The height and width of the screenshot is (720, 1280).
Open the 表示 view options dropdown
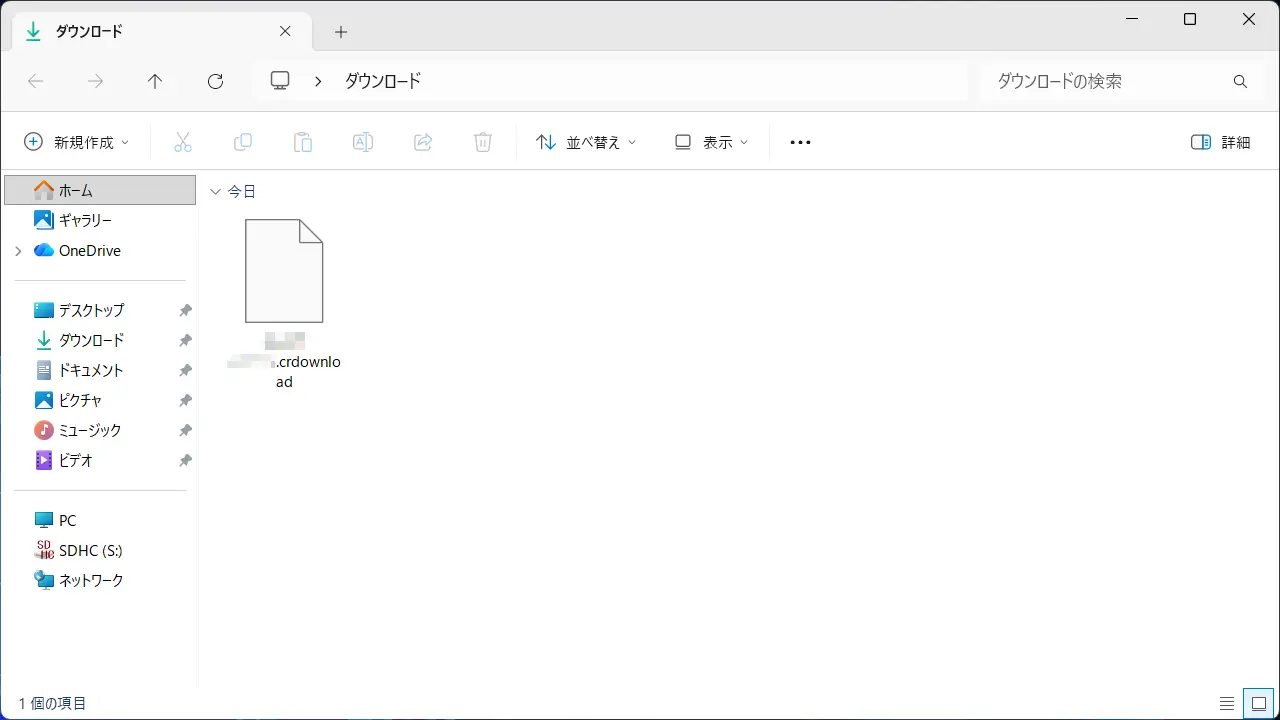[x=711, y=142]
